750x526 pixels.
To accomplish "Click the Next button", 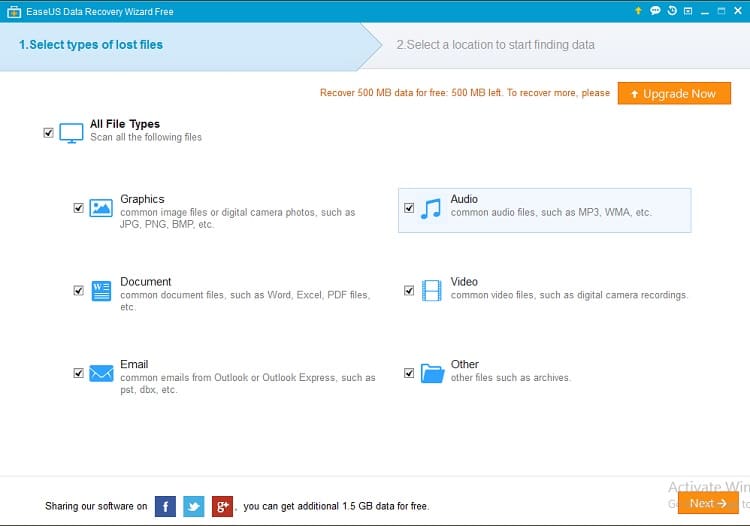I will coord(708,503).
